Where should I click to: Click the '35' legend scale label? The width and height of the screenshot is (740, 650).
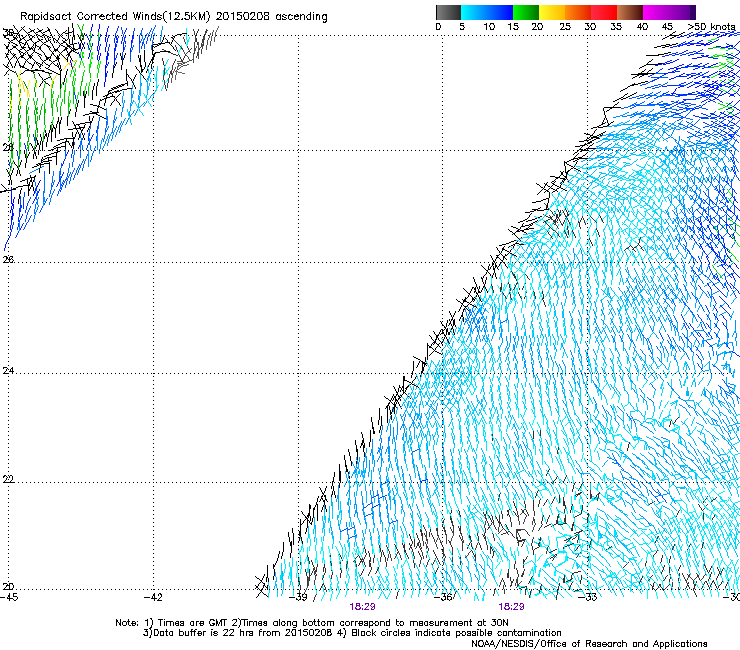(x=616, y=27)
